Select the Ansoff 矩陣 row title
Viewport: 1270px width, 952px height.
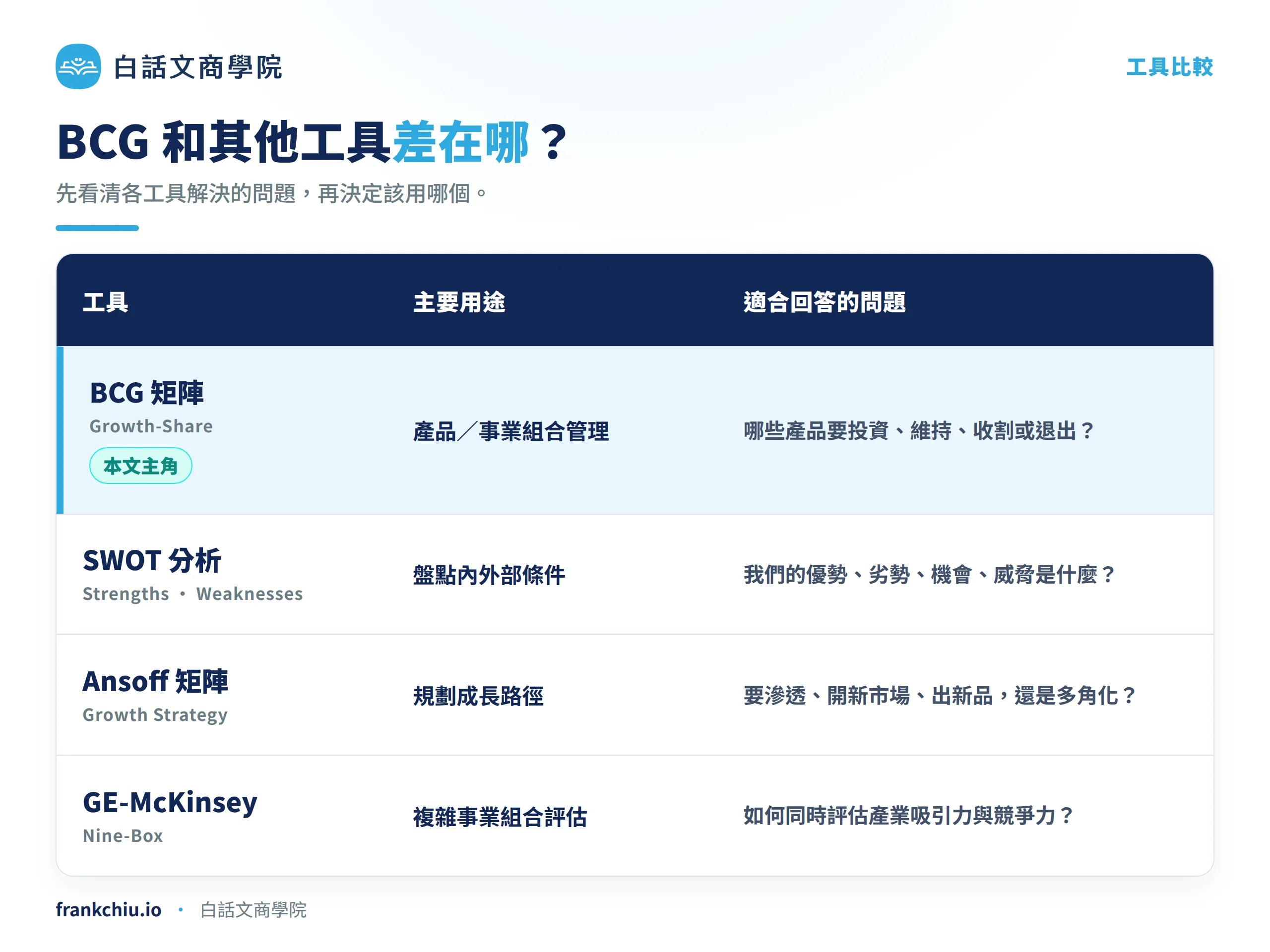coord(155,682)
